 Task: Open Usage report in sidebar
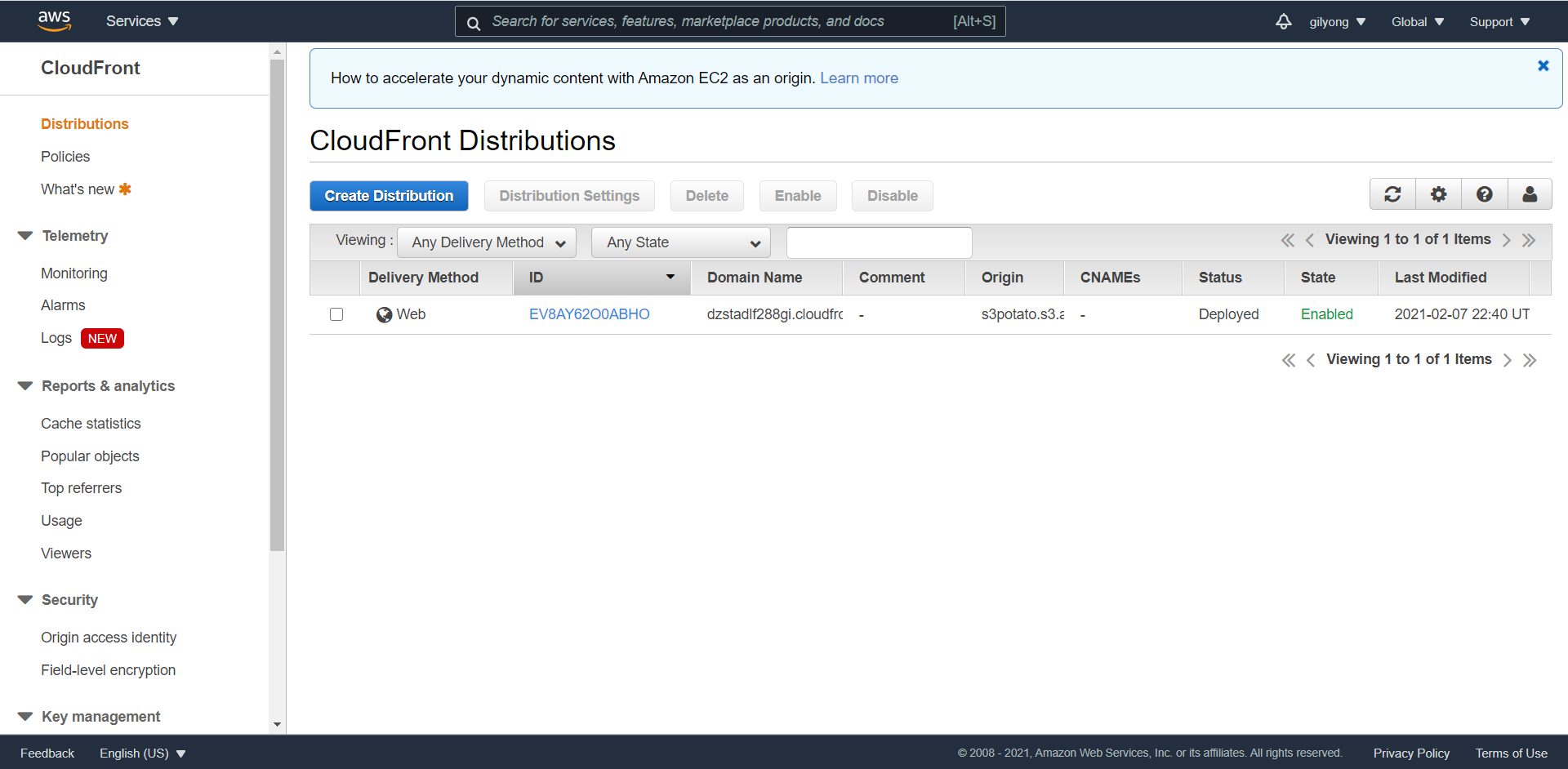point(61,521)
